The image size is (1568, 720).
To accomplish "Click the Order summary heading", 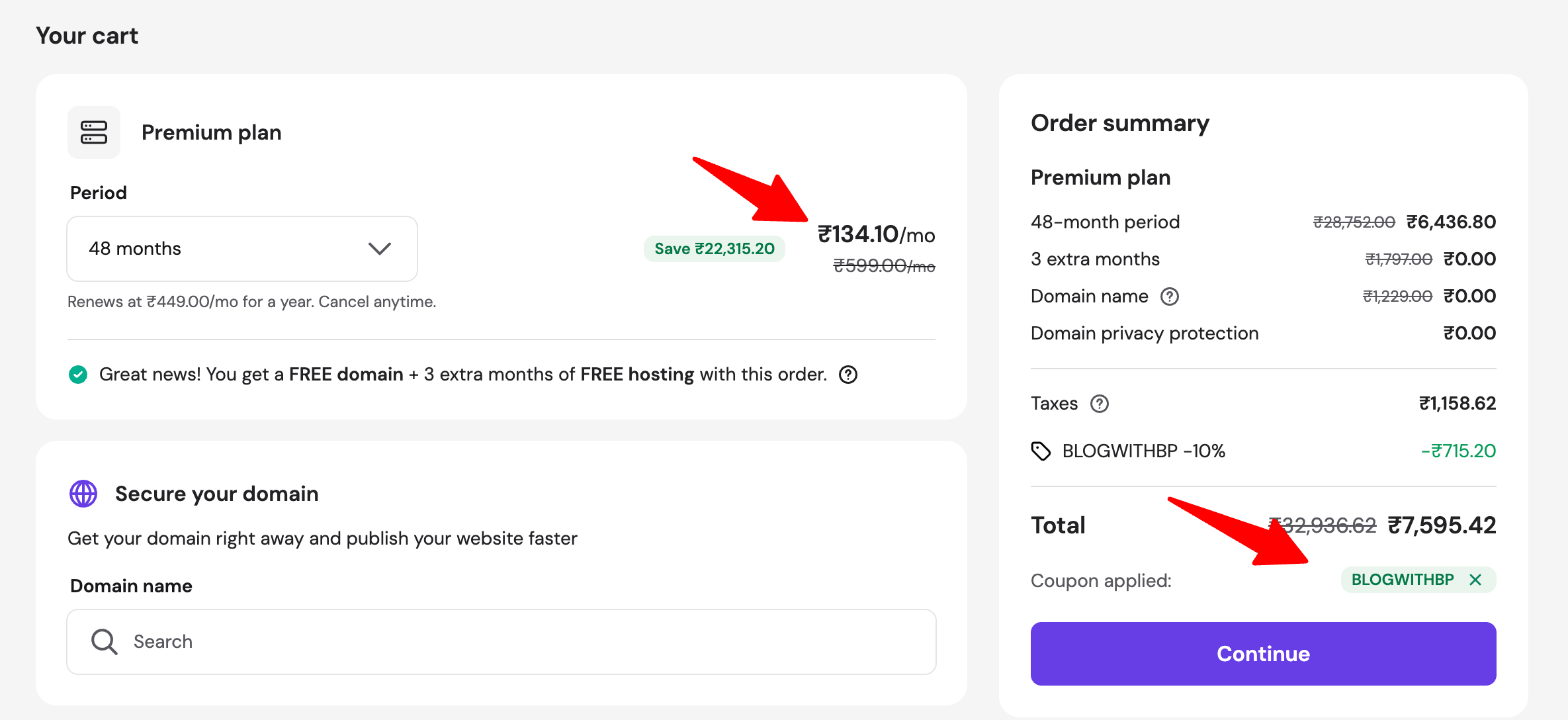I will (1119, 123).
